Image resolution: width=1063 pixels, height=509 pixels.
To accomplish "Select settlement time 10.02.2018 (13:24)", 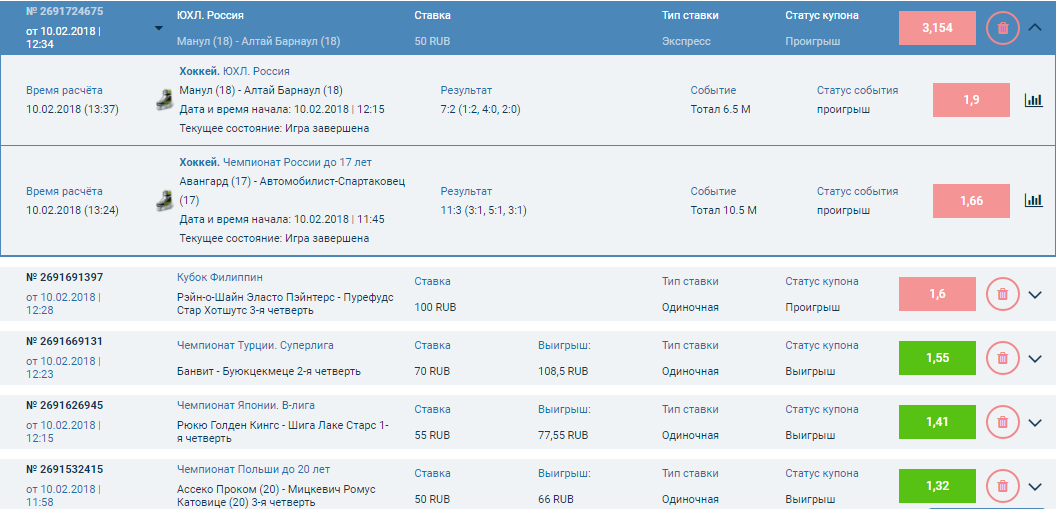I will [73, 211].
